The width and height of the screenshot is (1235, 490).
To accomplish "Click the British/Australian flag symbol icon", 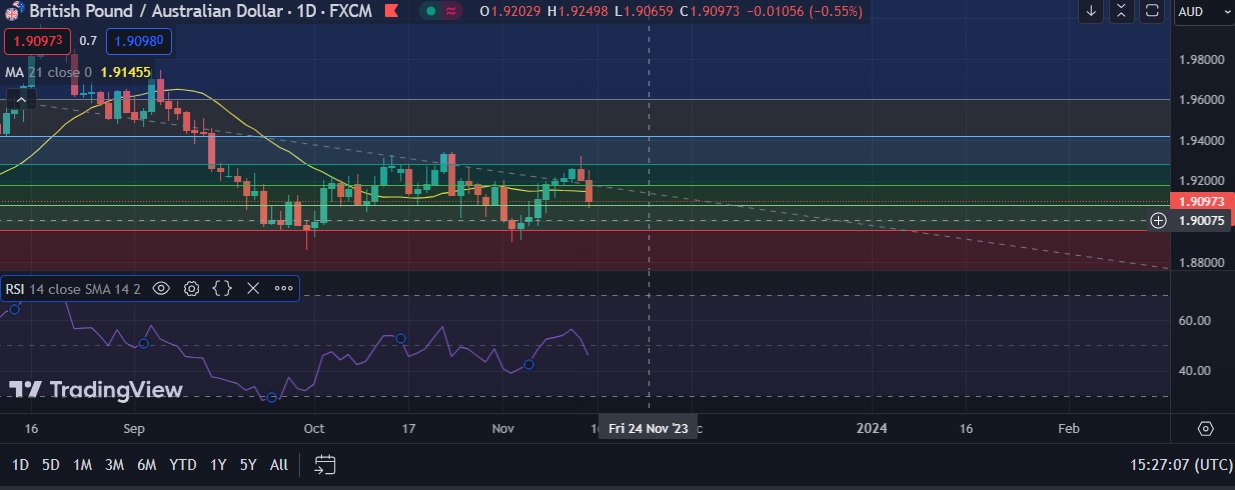I will 14,11.
